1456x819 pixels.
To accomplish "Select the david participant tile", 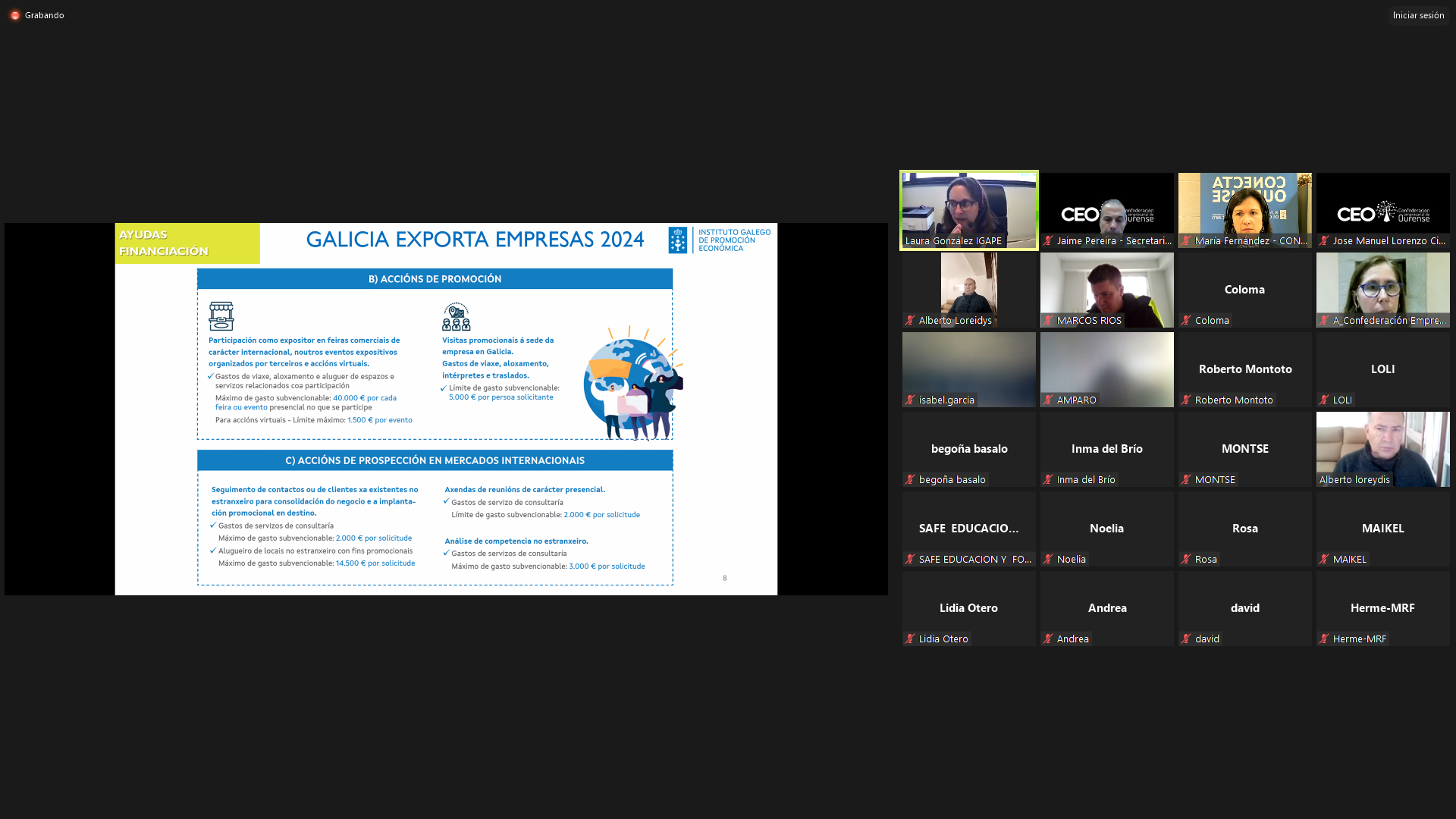I will (1244, 608).
